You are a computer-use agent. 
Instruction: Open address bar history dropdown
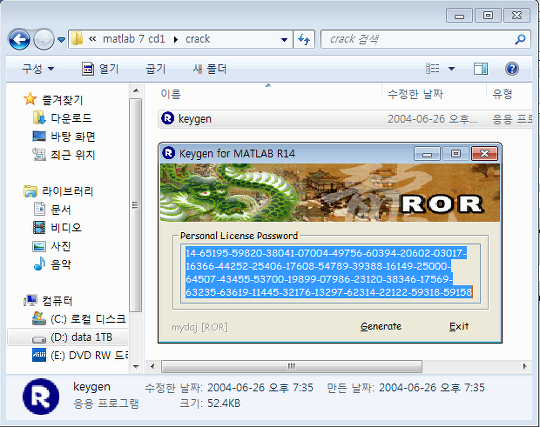point(284,40)
